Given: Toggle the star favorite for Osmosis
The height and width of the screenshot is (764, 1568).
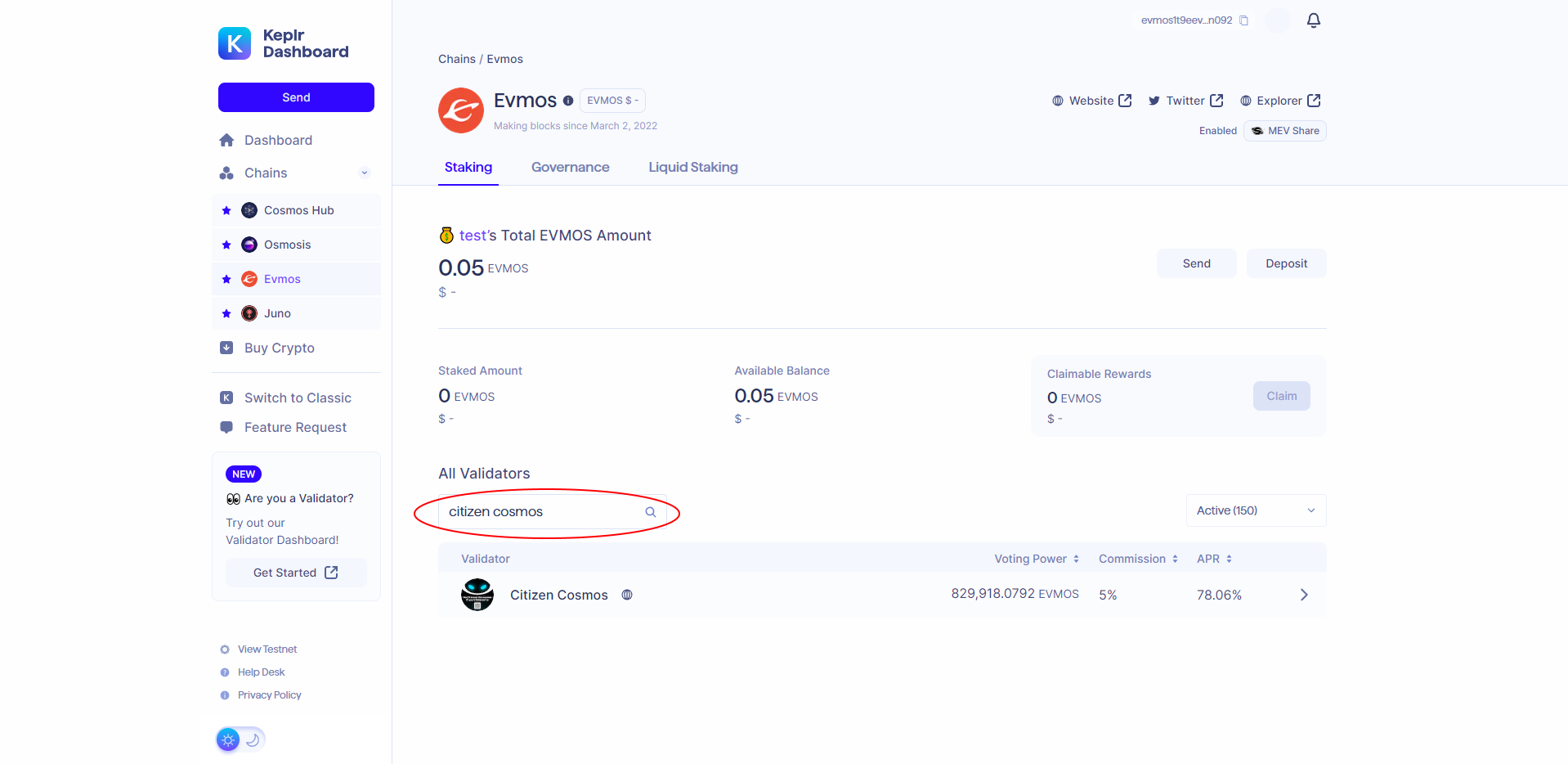Looking at the screenshot, I should (226, 245).
